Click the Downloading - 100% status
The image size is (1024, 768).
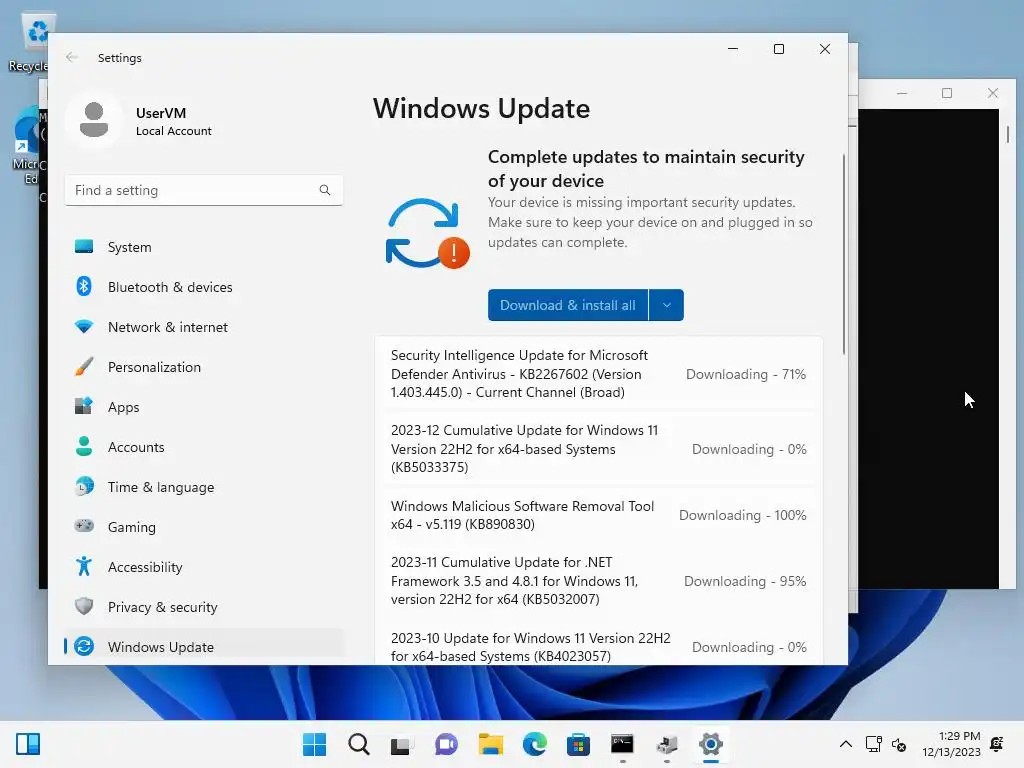tap(743, 515)
